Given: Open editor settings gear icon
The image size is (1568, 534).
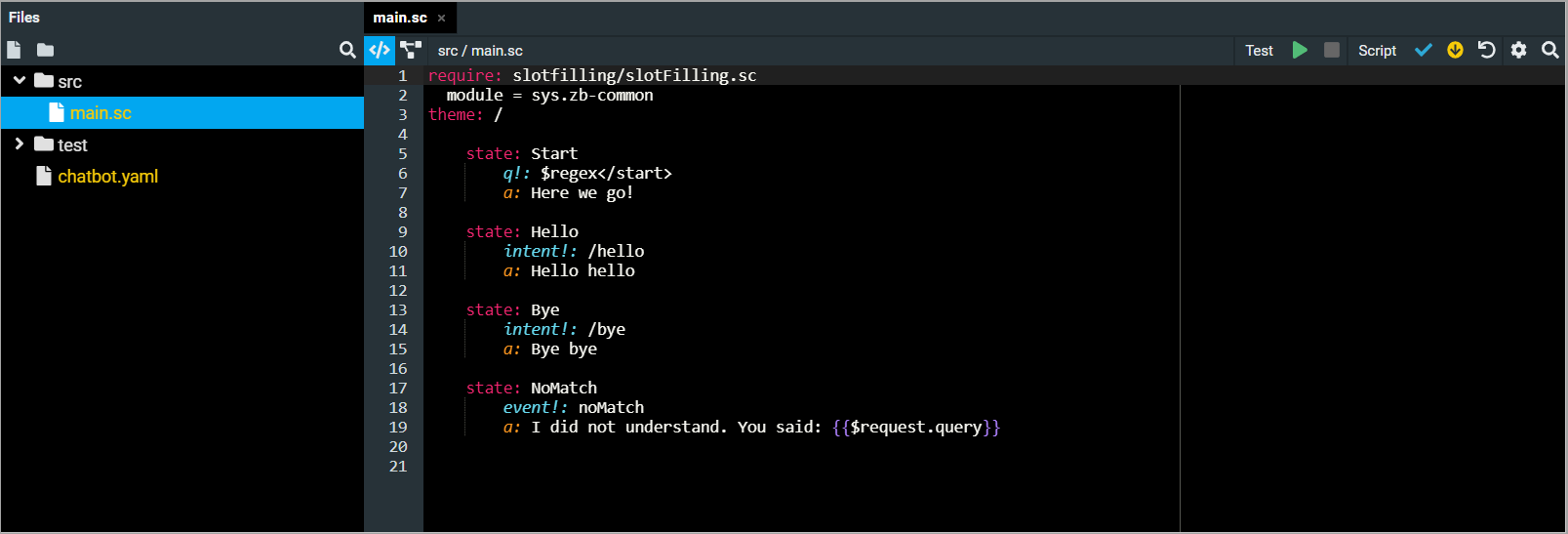Looking at the screenshot, I should pyautogui.click(x=1518, y=50).
